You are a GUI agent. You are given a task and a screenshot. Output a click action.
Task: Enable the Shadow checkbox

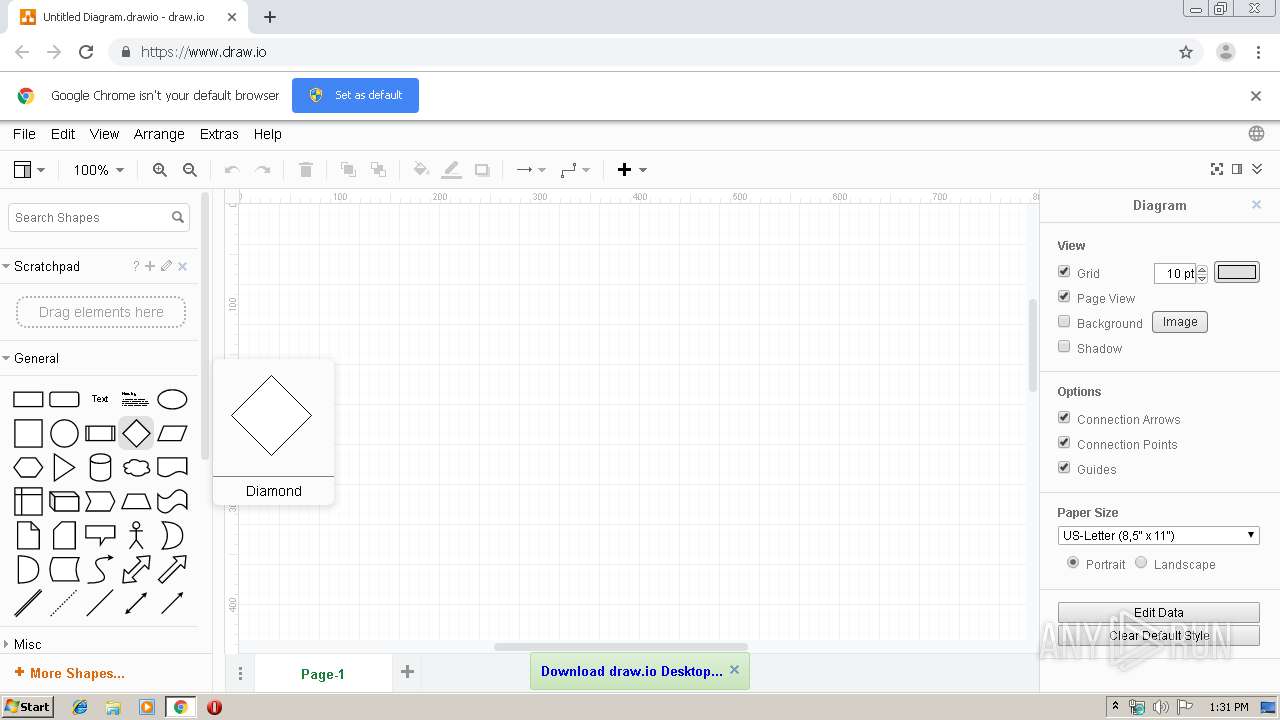click(x=1064, y=347)
